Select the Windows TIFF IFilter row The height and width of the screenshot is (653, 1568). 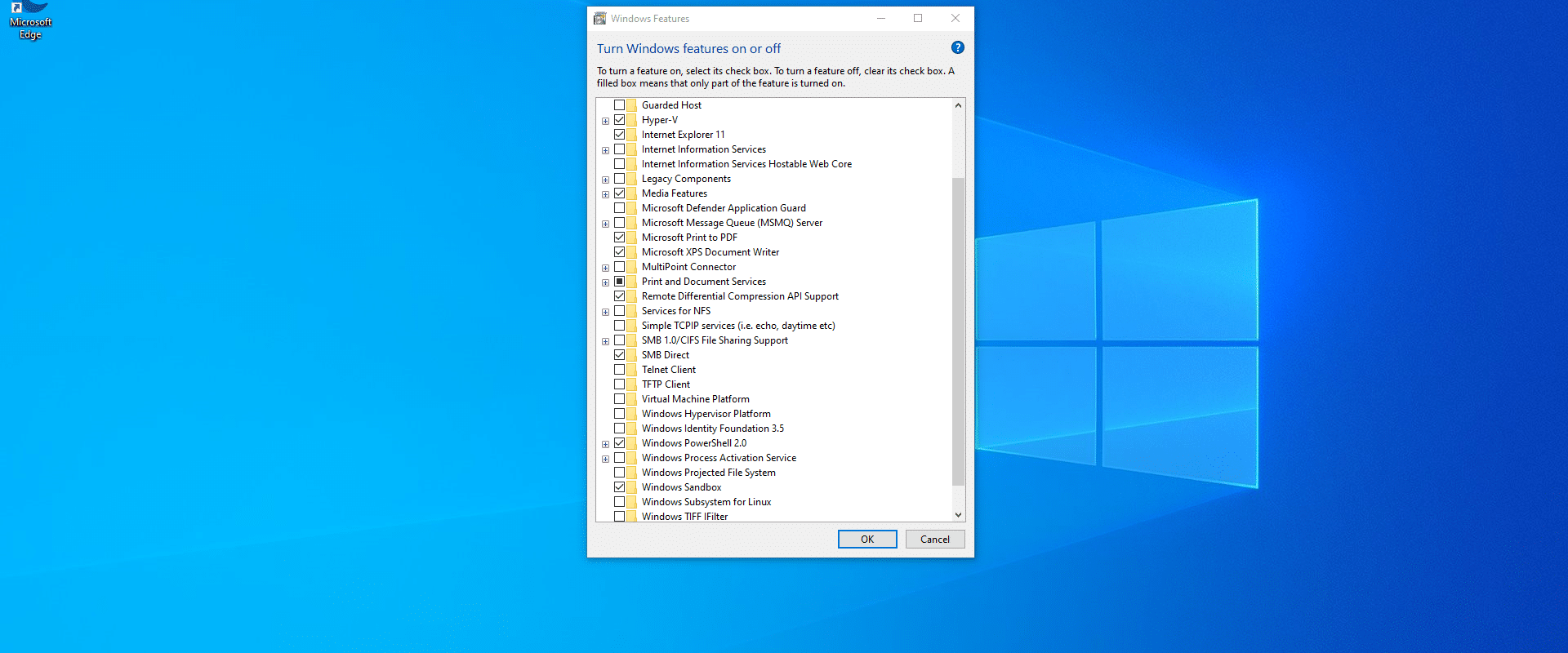point(684,517)
